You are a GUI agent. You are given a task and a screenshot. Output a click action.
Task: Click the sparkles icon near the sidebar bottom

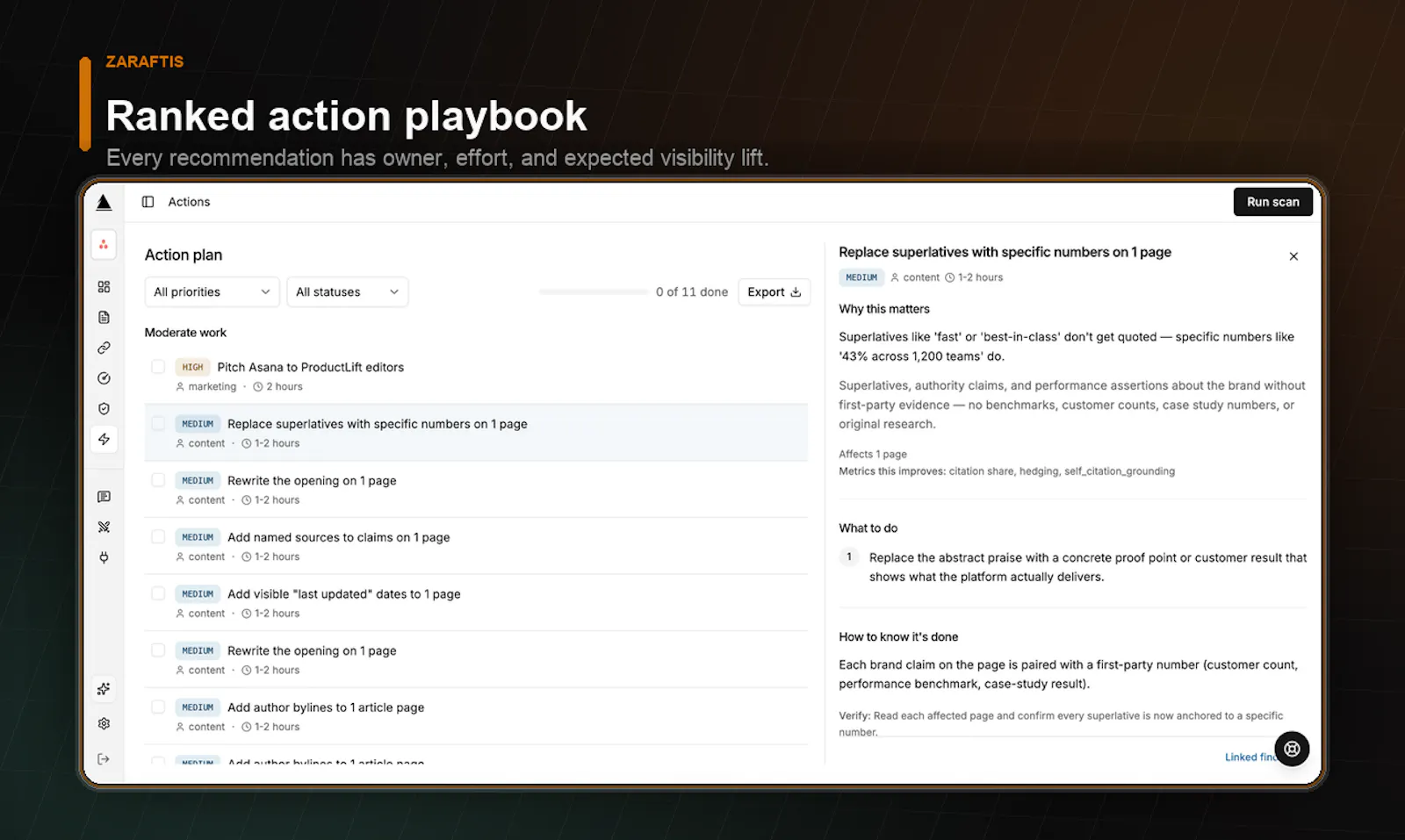(x=104, y=689)
